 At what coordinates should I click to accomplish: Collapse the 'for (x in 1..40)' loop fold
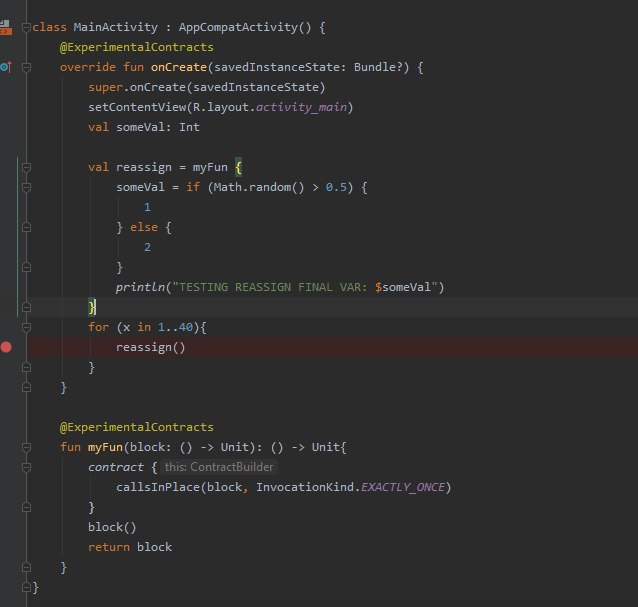(26, 327)
